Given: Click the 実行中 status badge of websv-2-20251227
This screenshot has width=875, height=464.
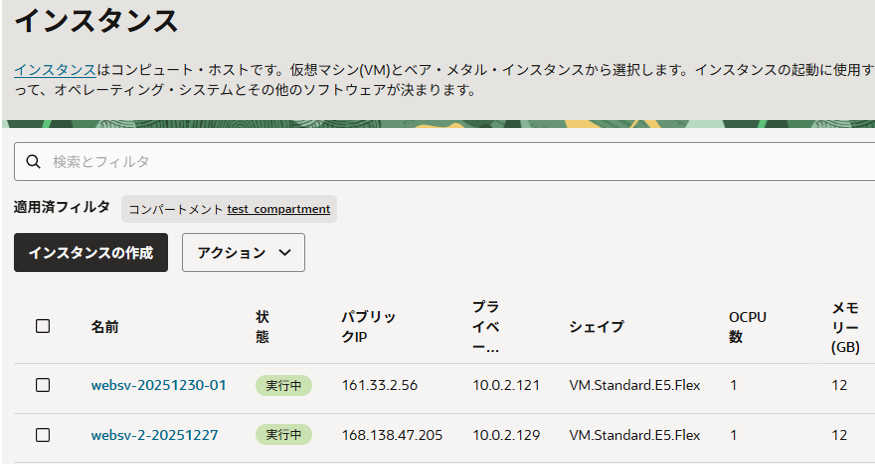Looking at the screenshot, I should click(x=283, y=435).
